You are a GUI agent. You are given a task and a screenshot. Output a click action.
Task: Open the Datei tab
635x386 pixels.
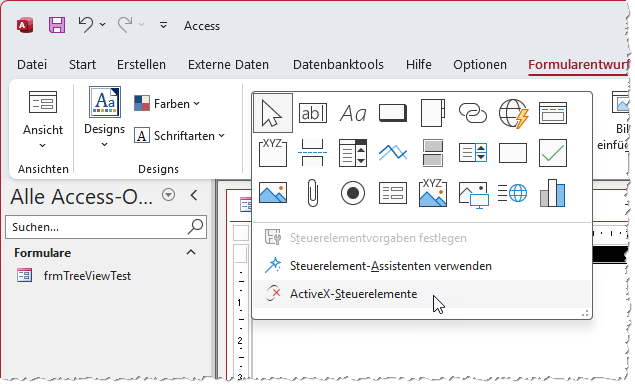(x=32, y=64)
